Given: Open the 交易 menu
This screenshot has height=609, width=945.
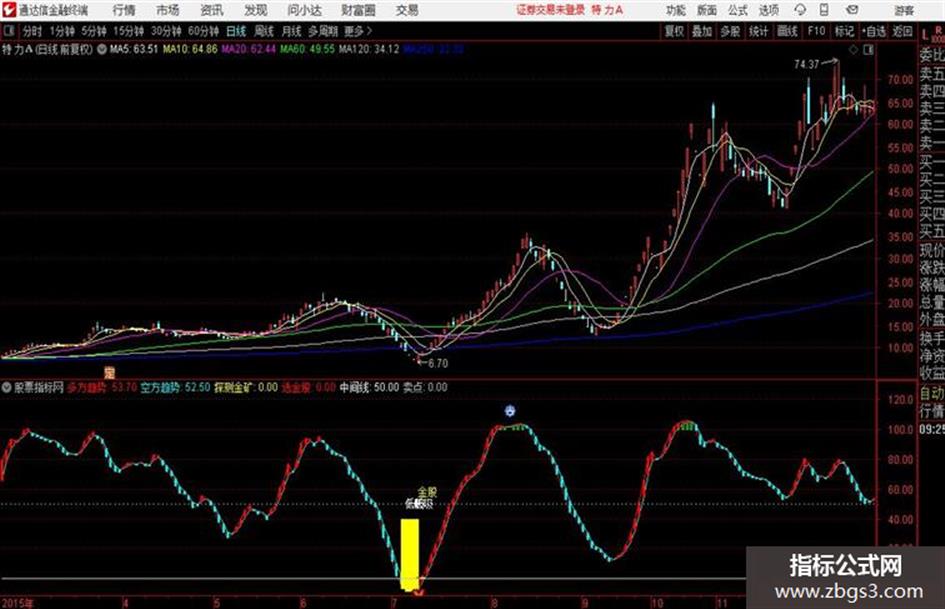Looking at the screenshot, I should click(x=407, y=10).
